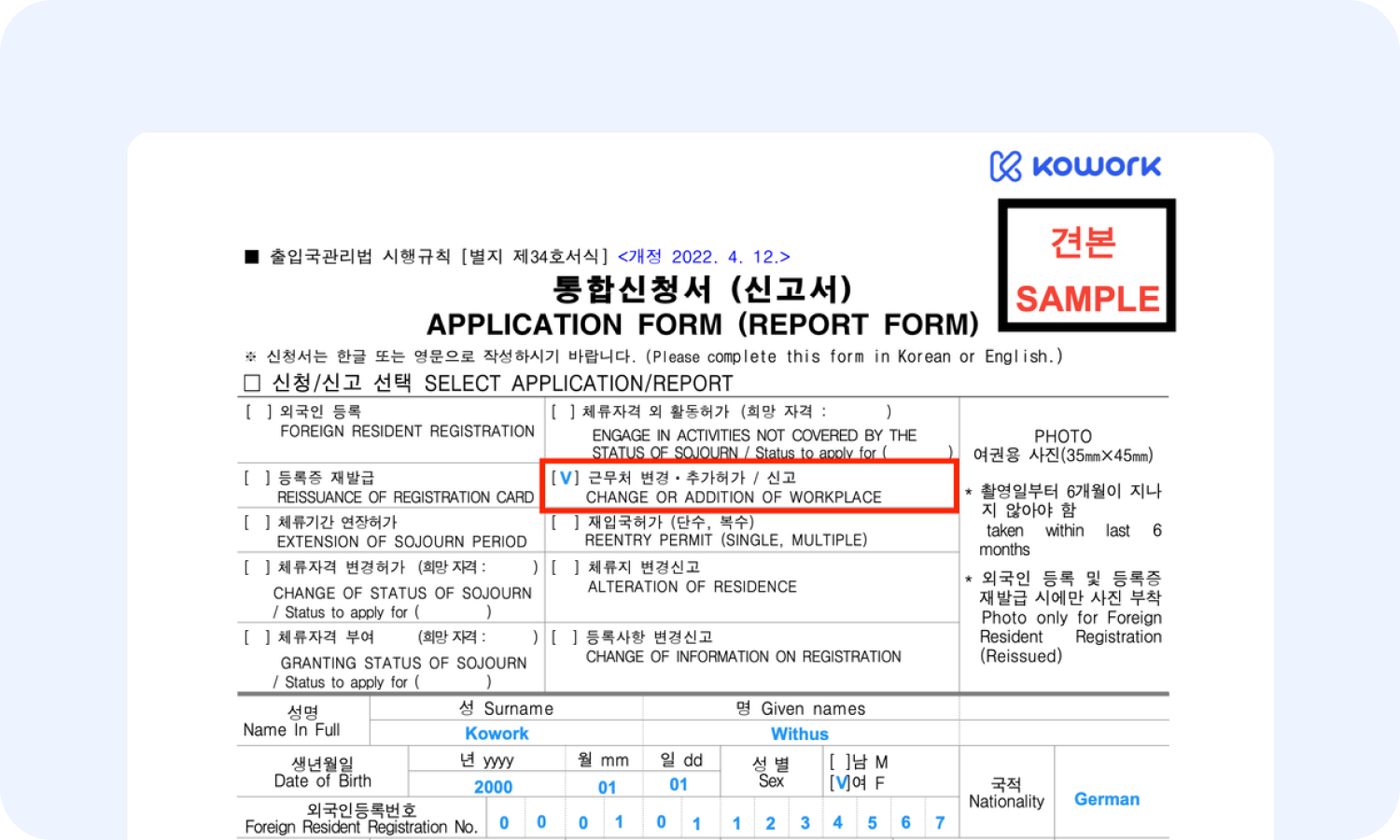Check the Extension of Sojourn Period box

(x=257, y=523)
